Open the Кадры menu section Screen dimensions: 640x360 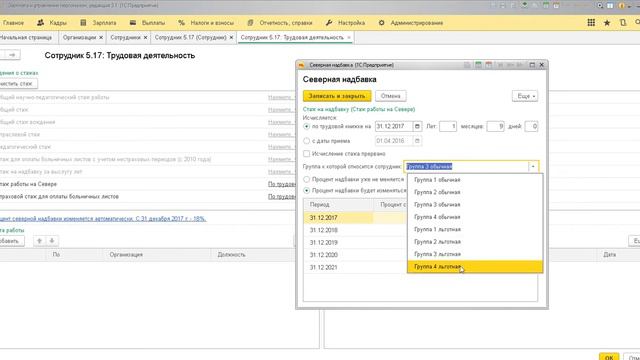pyautogui.click(x=52, y=23)
